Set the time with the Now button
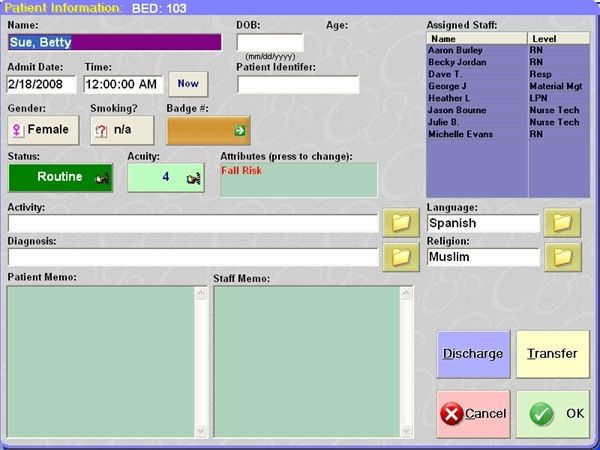Screen dimensions: 600x450 tap(188, 84)
